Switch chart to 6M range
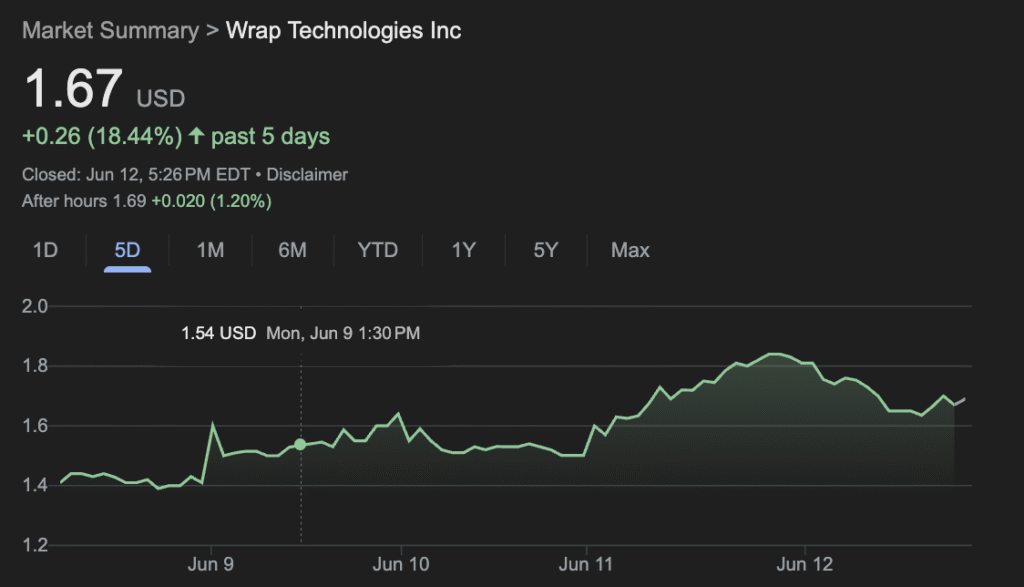 292,250
